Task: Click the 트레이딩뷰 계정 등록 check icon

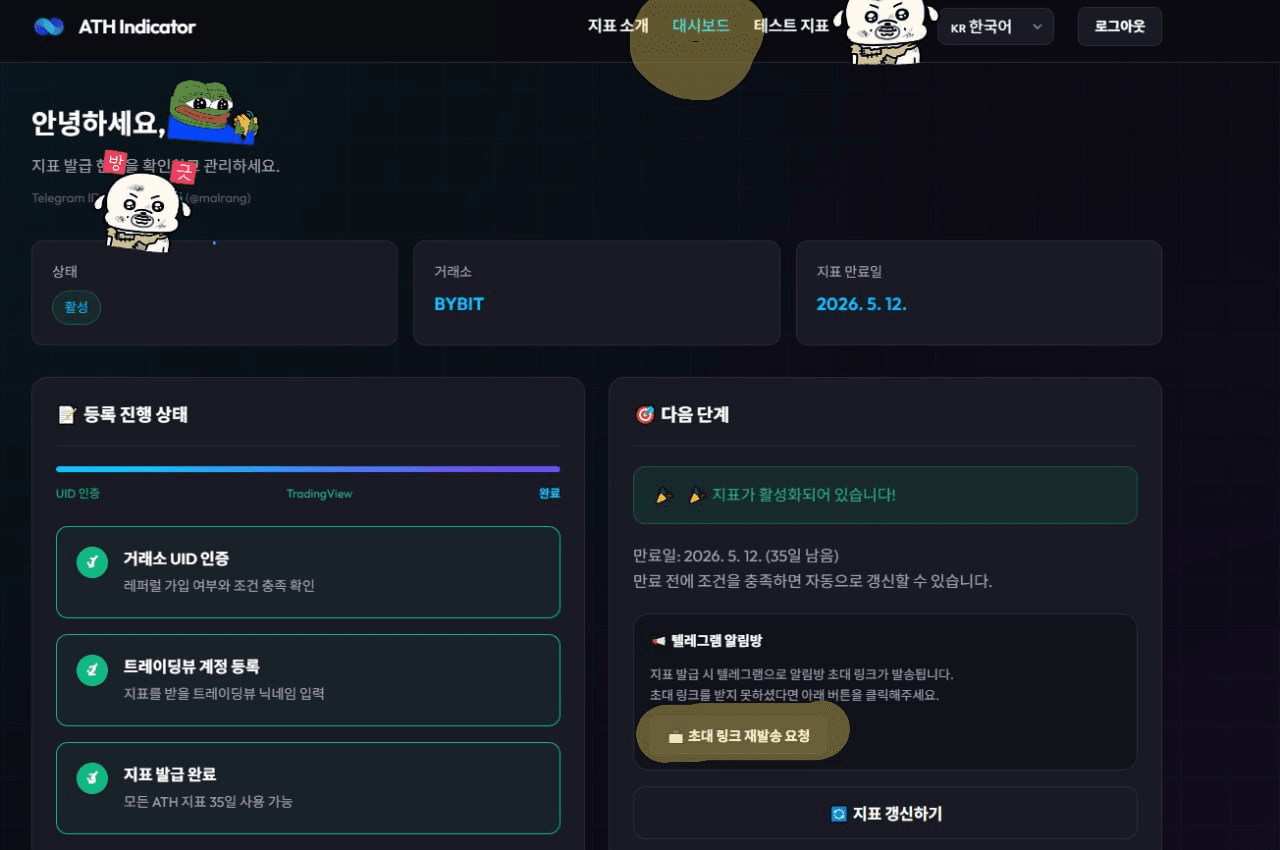Action: tap(92, 670)
